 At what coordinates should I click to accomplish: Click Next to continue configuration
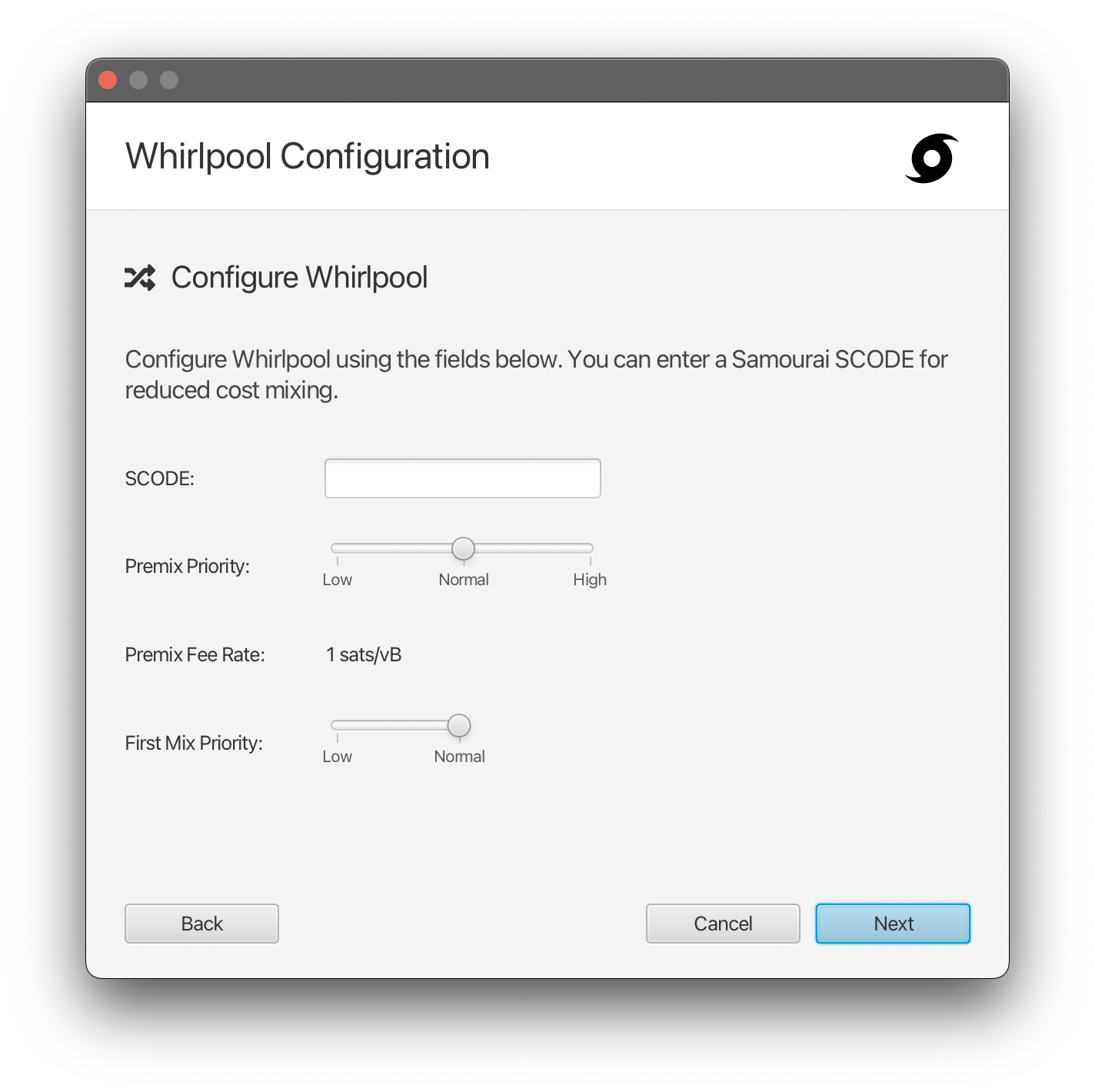tap(892, 923)
